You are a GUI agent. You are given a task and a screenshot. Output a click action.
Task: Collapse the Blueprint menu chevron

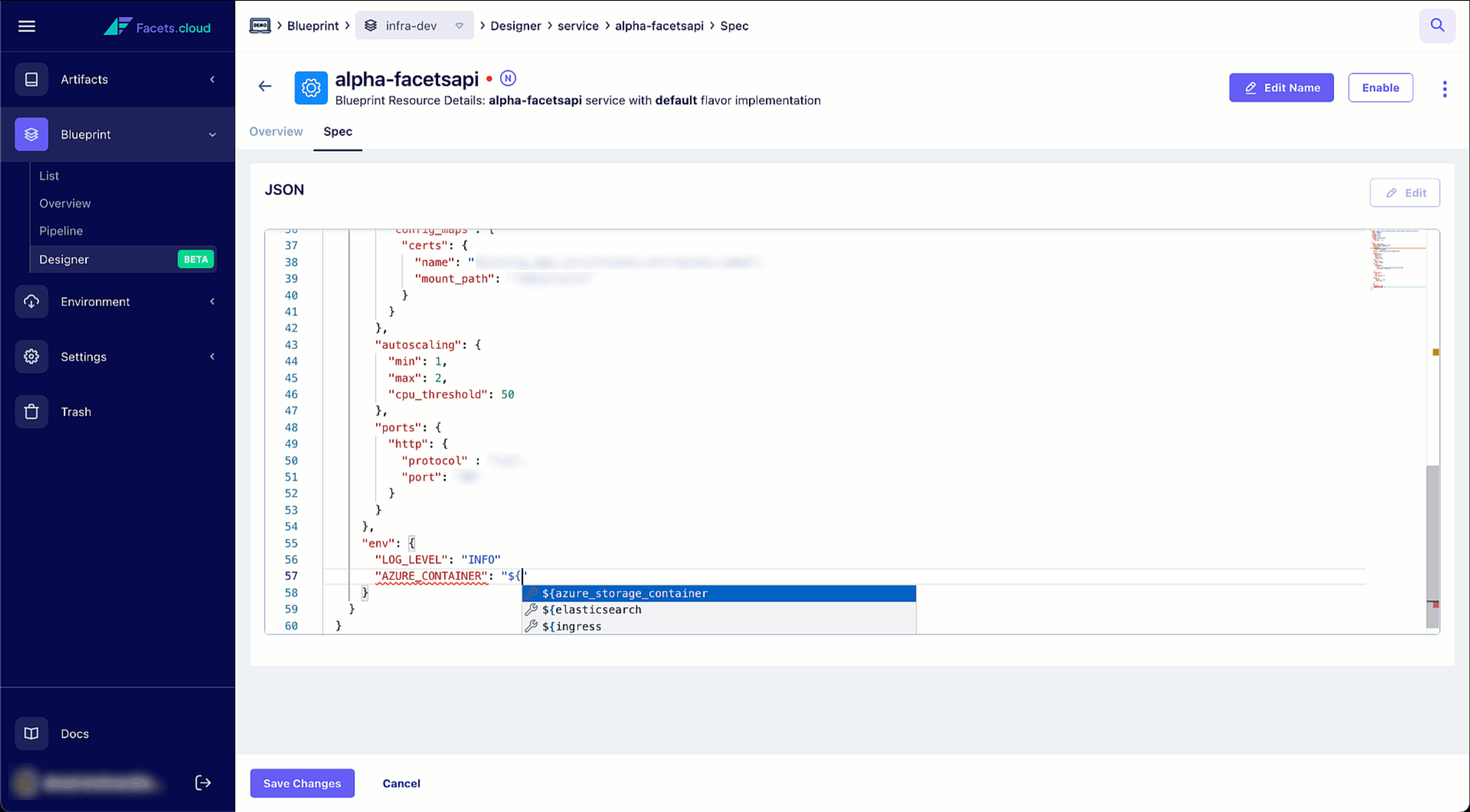click(212, 135)
